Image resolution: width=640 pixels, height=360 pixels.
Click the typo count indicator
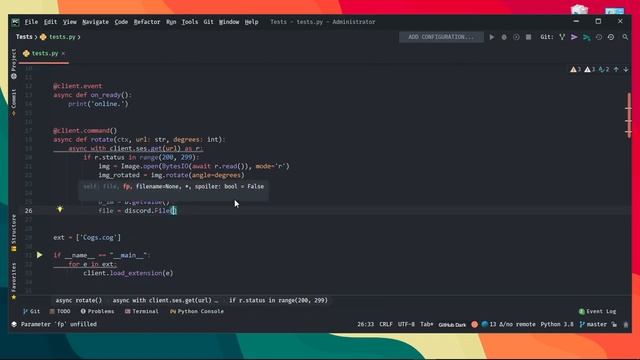(x=604, y=69)
